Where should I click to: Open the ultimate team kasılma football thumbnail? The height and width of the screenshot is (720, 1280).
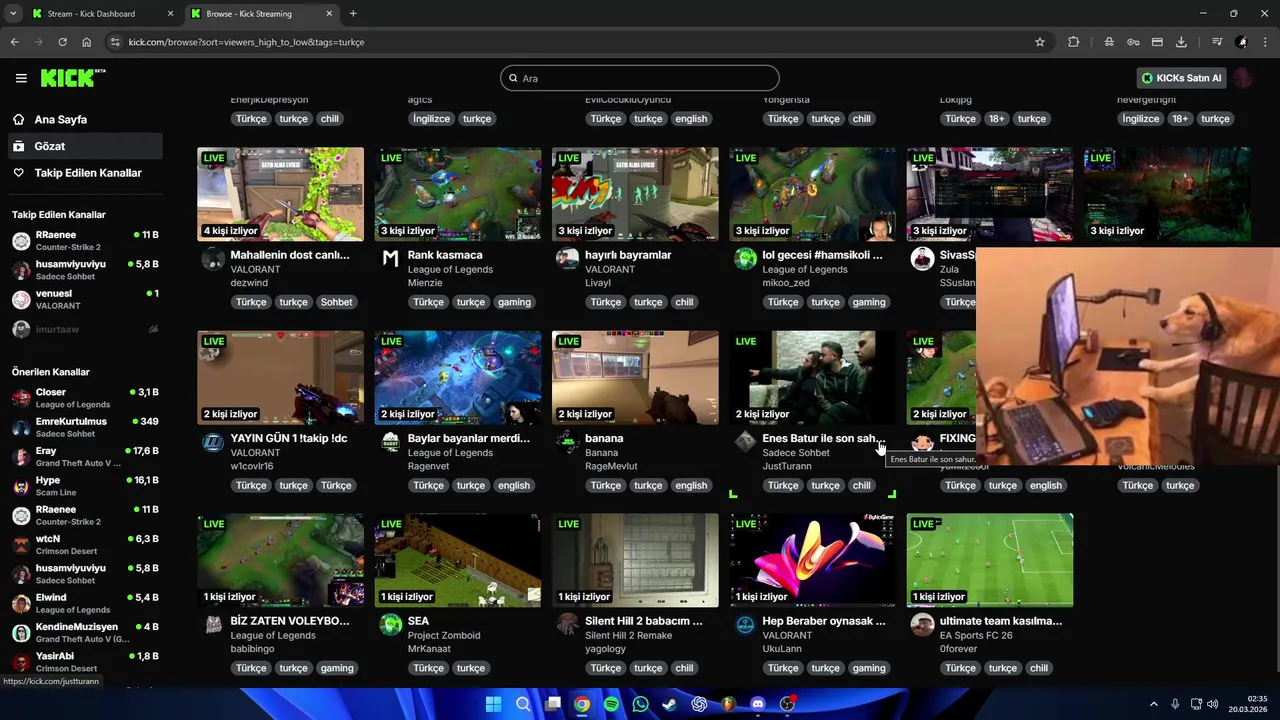[x=990, y=560]
